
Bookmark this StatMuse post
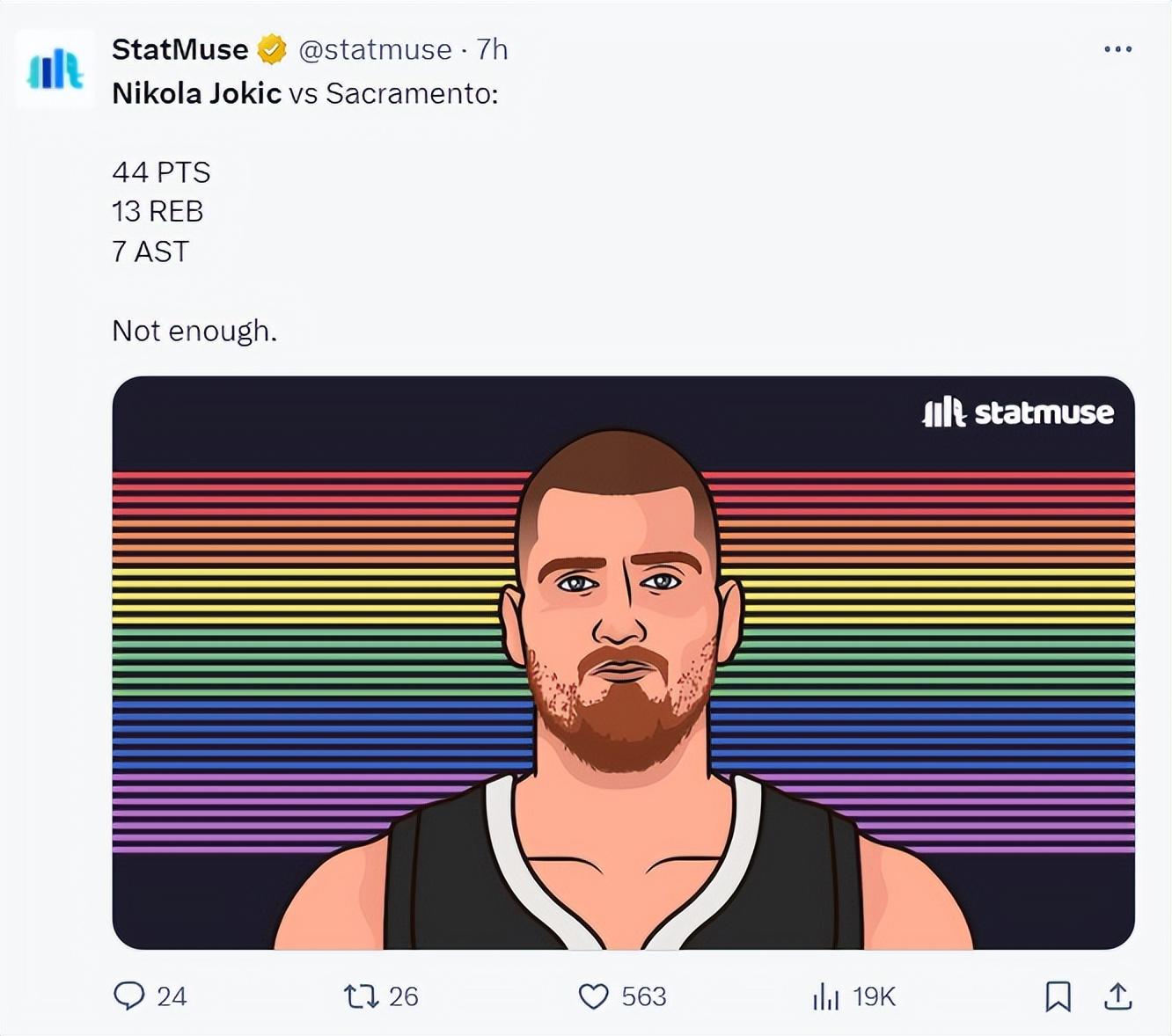[1058, 996]
